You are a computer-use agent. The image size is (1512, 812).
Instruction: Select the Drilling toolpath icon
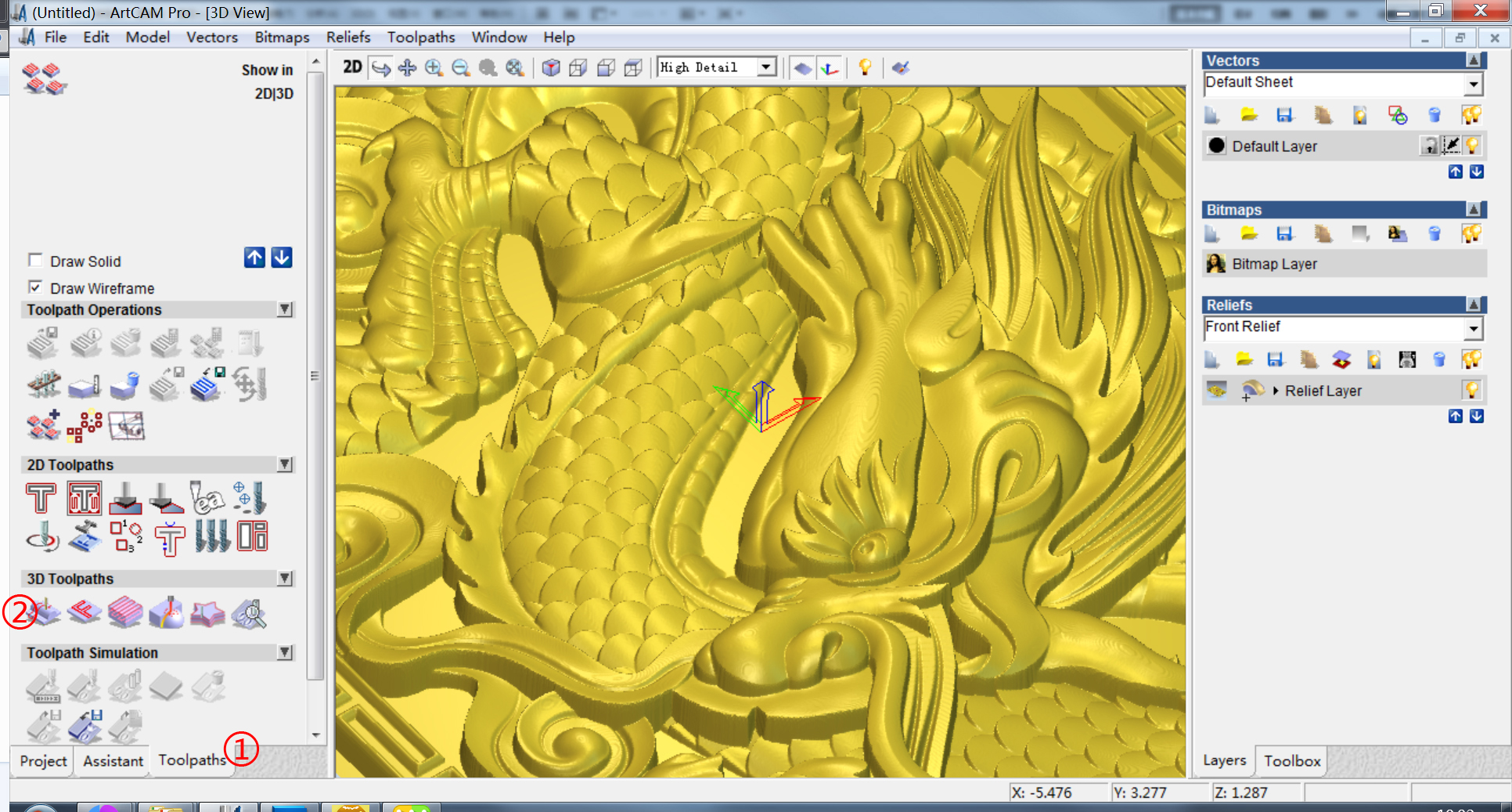coord(250,498)
